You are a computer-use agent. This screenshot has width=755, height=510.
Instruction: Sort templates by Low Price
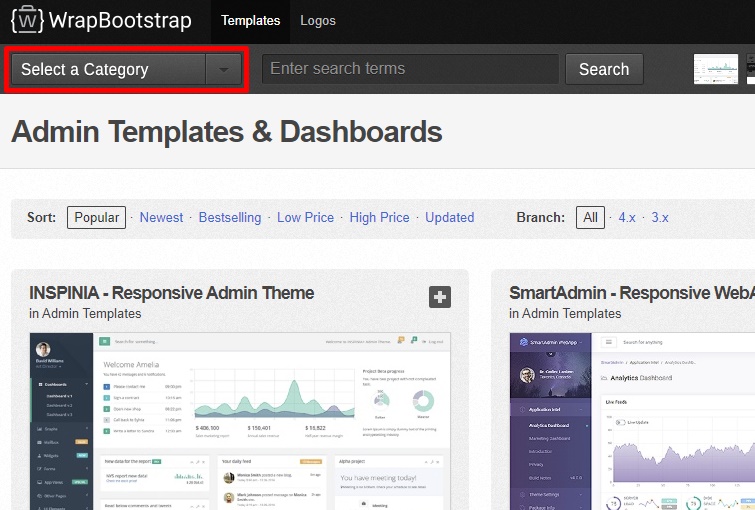[305, 218]
